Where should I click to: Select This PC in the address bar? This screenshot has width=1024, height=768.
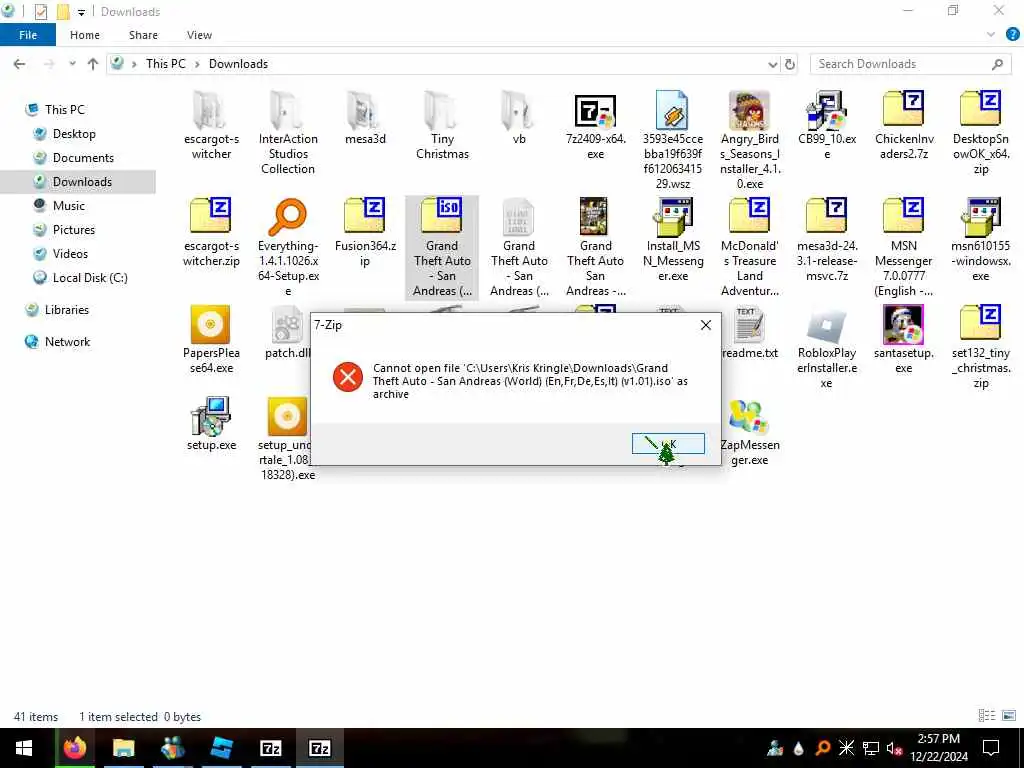pos(165,64)
